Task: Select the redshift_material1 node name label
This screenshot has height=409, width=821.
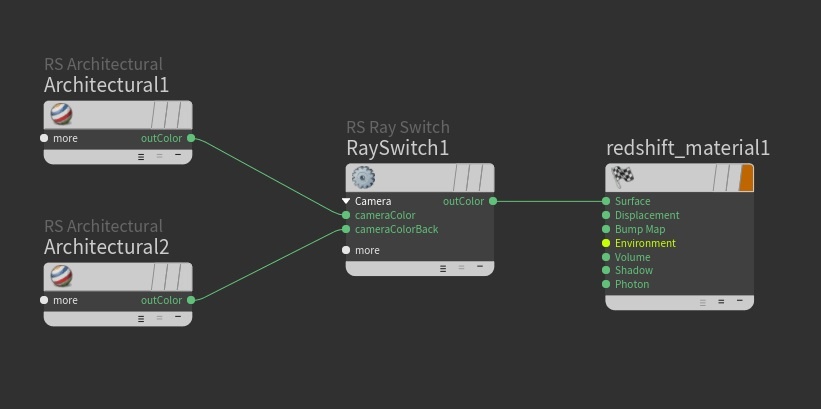Action: coord(688,148)
